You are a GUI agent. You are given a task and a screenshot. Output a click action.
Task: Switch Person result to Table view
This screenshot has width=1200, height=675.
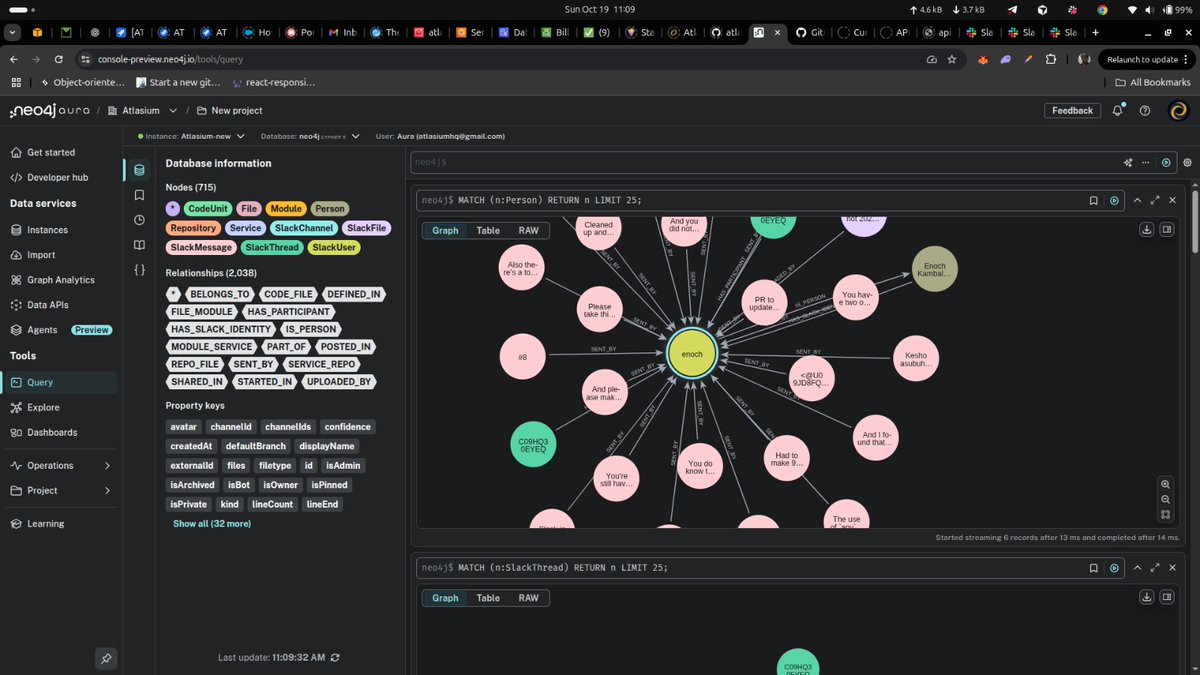coord(488,230)
